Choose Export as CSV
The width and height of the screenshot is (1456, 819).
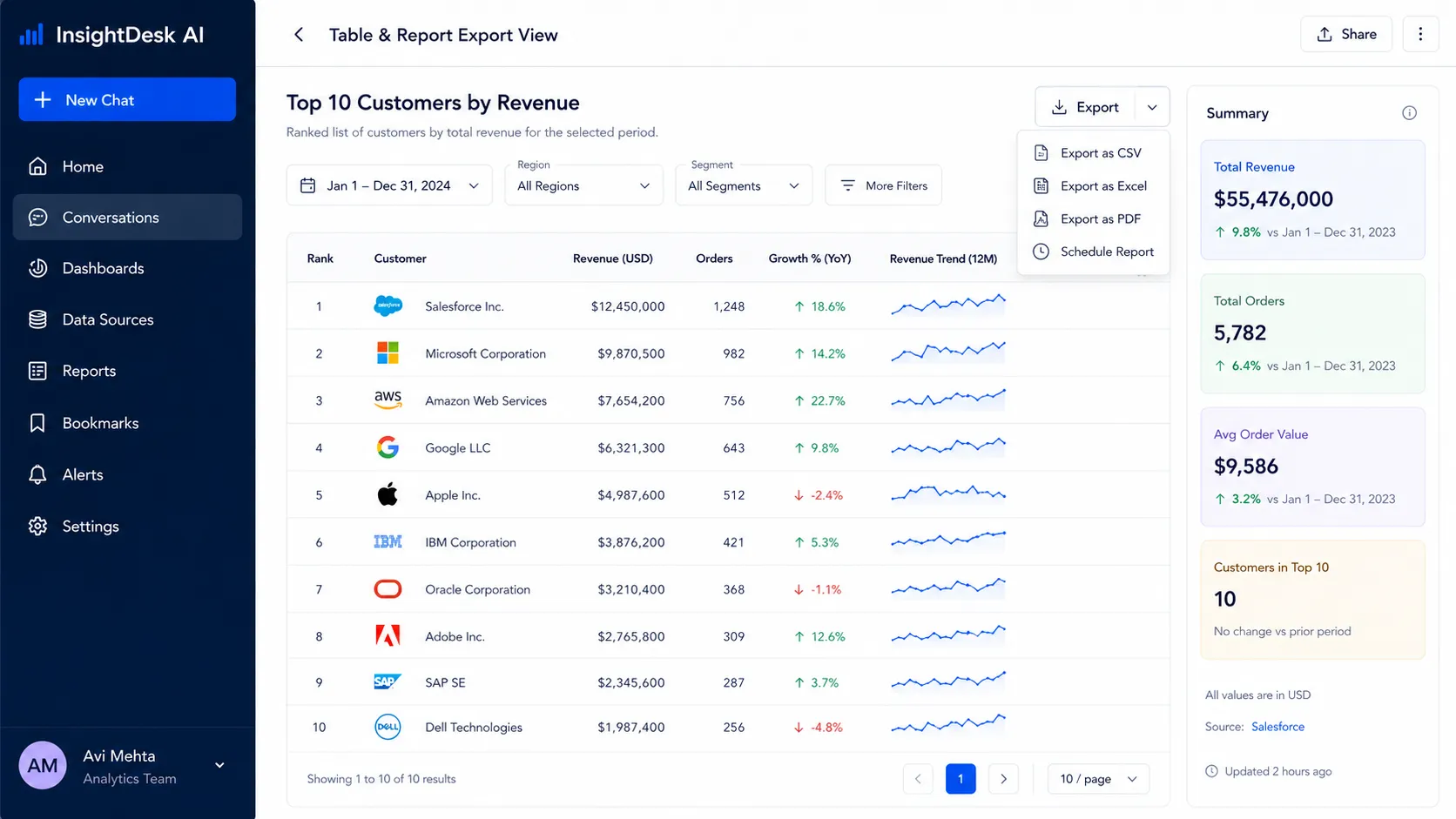1093,153
